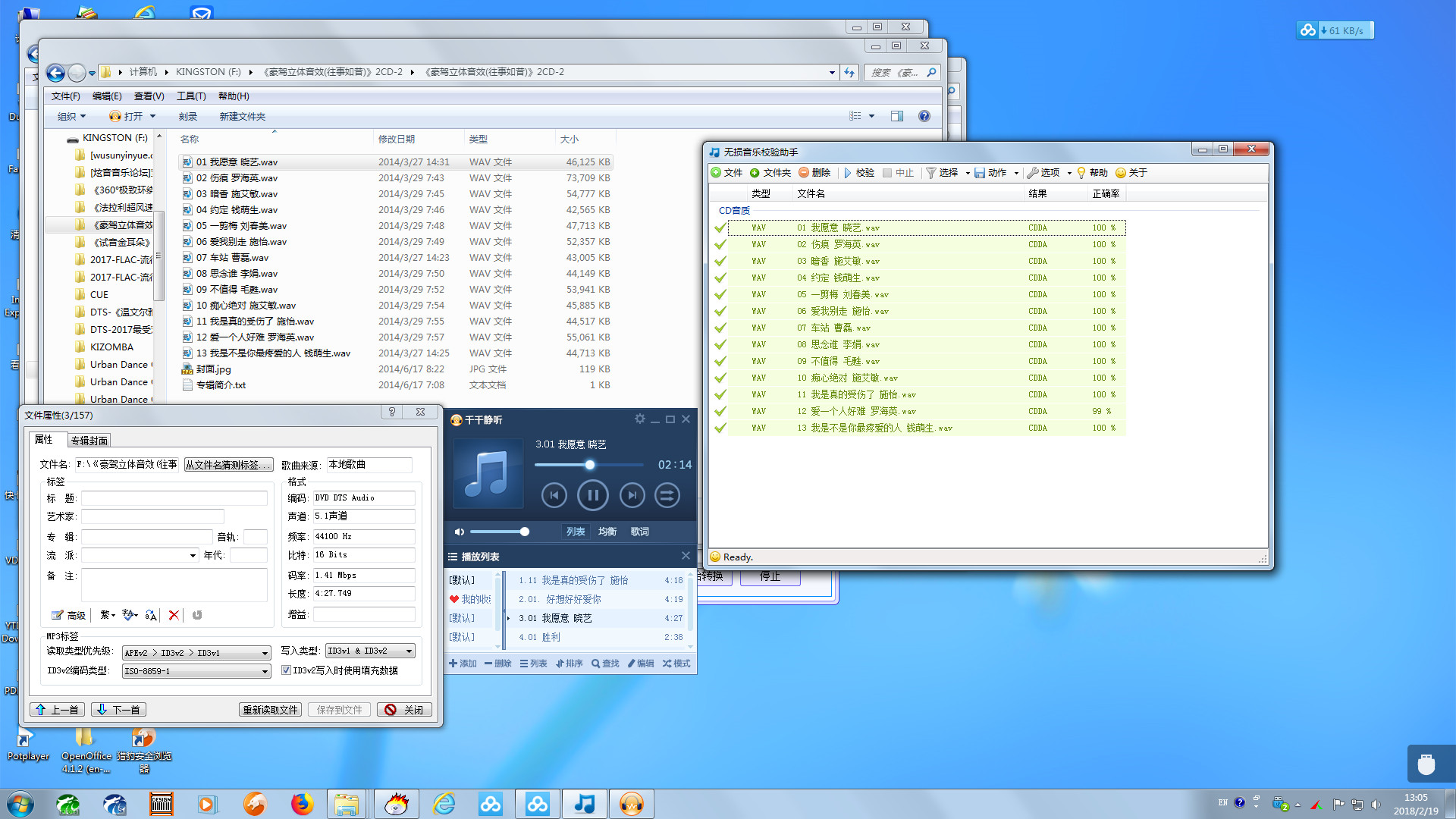This screenshot has width=1456, height=819.
Task: Switch player to 均衡 equalizer tab
Action: pyautogui.click(x=607, y=532)
